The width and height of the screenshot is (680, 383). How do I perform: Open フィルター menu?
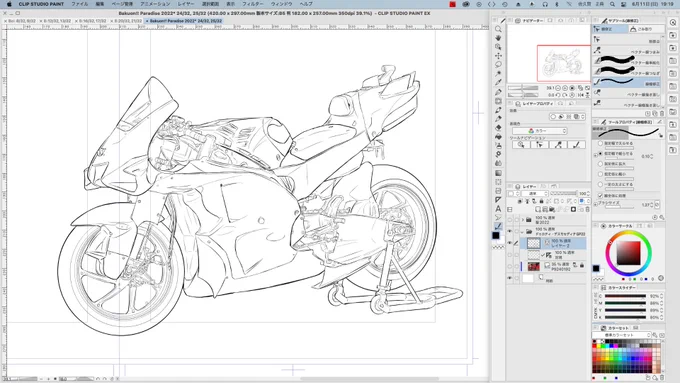pyautogui.click(x=252, y=3)
